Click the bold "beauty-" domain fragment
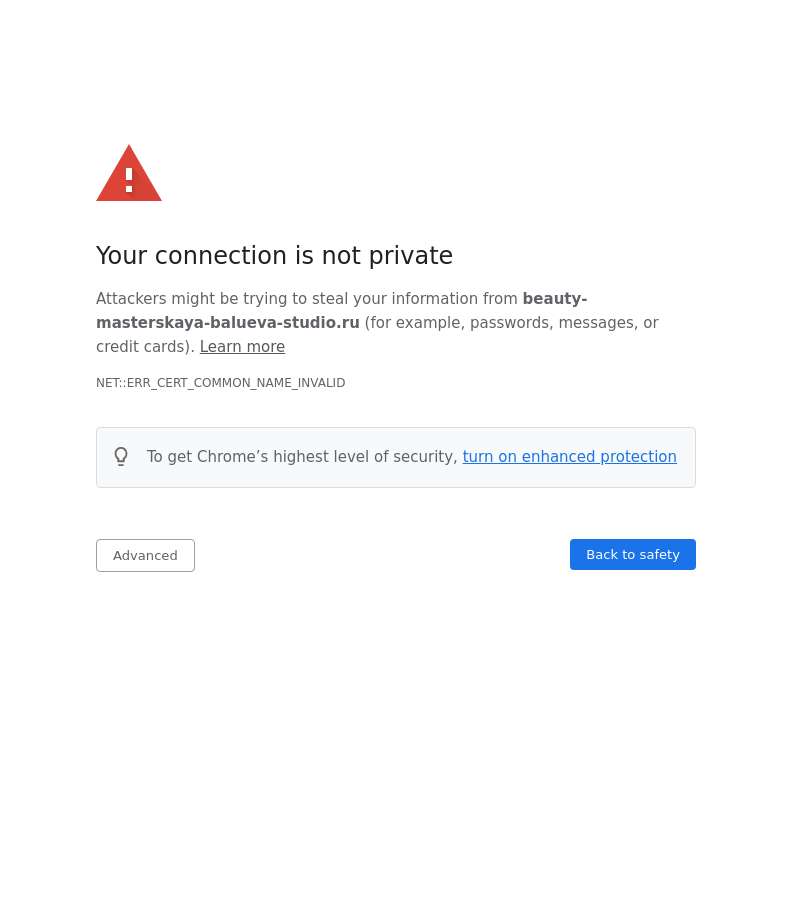Viewport: 792px width, 919px height. [x=554, y=299]
